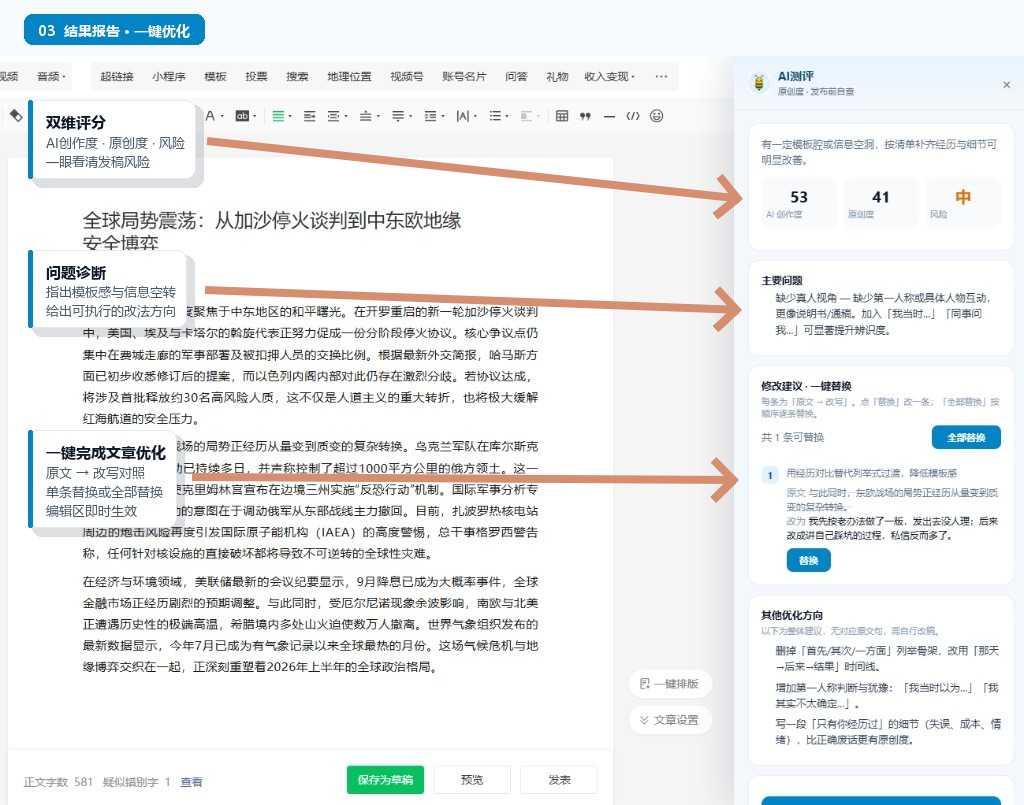Open the 模板 templates menu
Viewport: 1024px width, 805px height.
pos(215,76)
